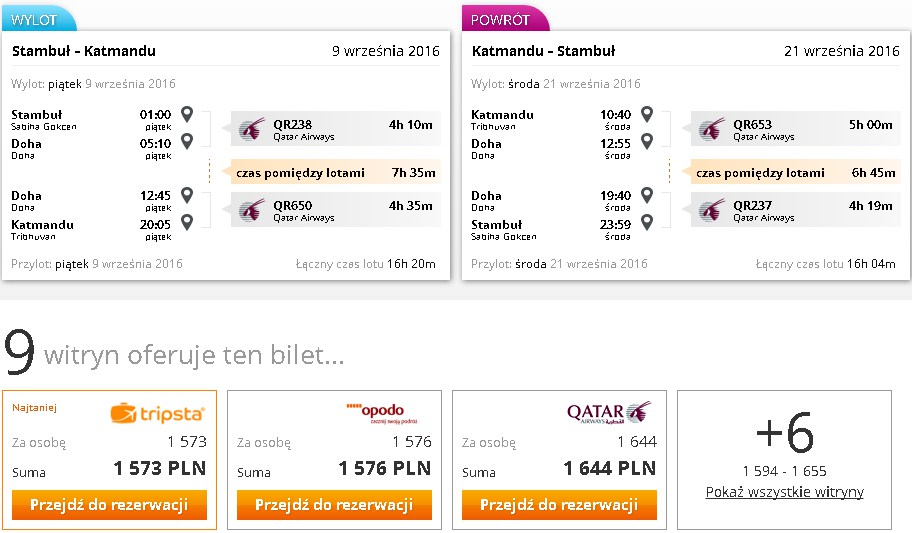
Task: Click the map pin beside Stambuł 01:00 departure
Action: pyautogui.click(x=187, y=113)
